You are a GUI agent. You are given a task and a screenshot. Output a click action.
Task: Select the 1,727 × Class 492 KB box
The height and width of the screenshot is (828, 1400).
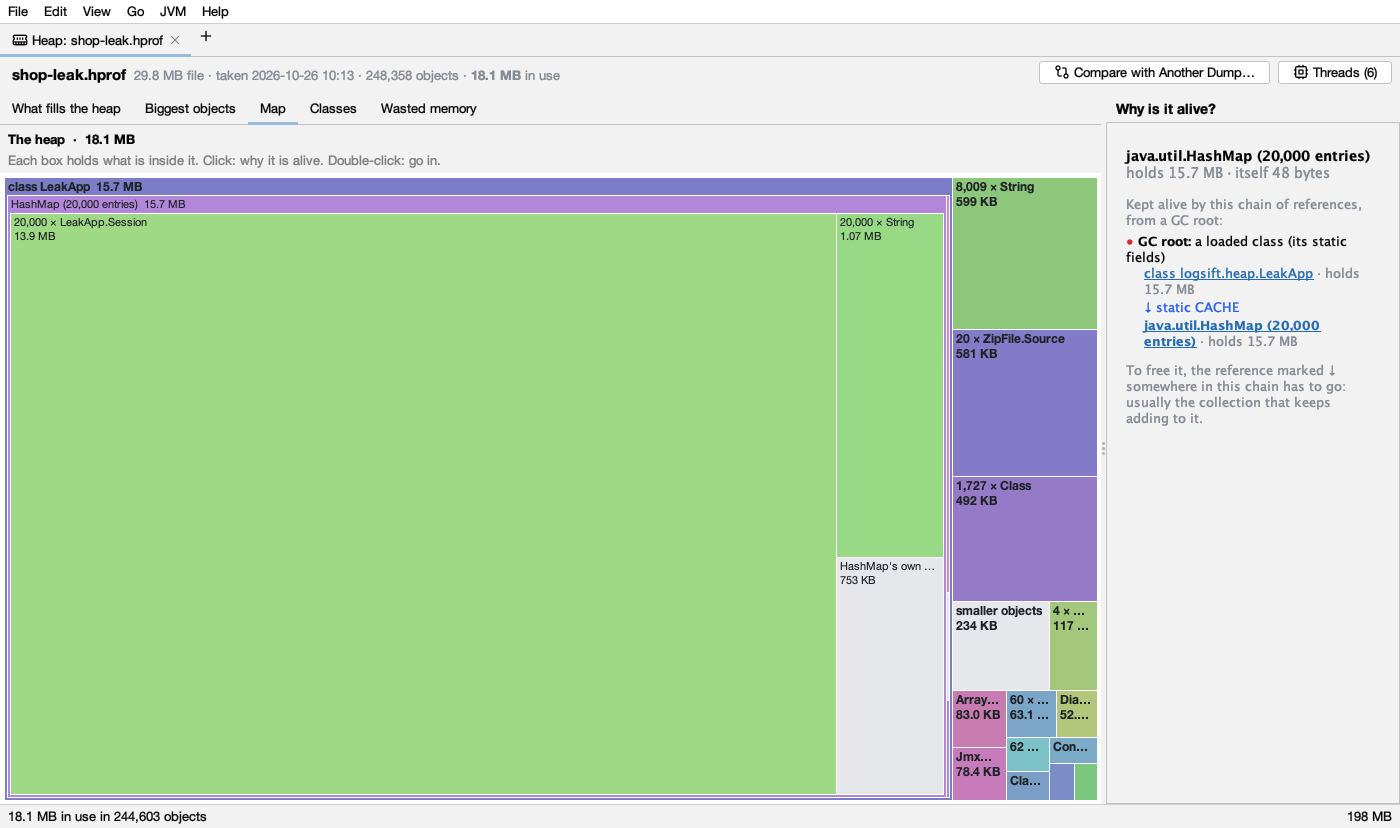[x=1025, y=539]
